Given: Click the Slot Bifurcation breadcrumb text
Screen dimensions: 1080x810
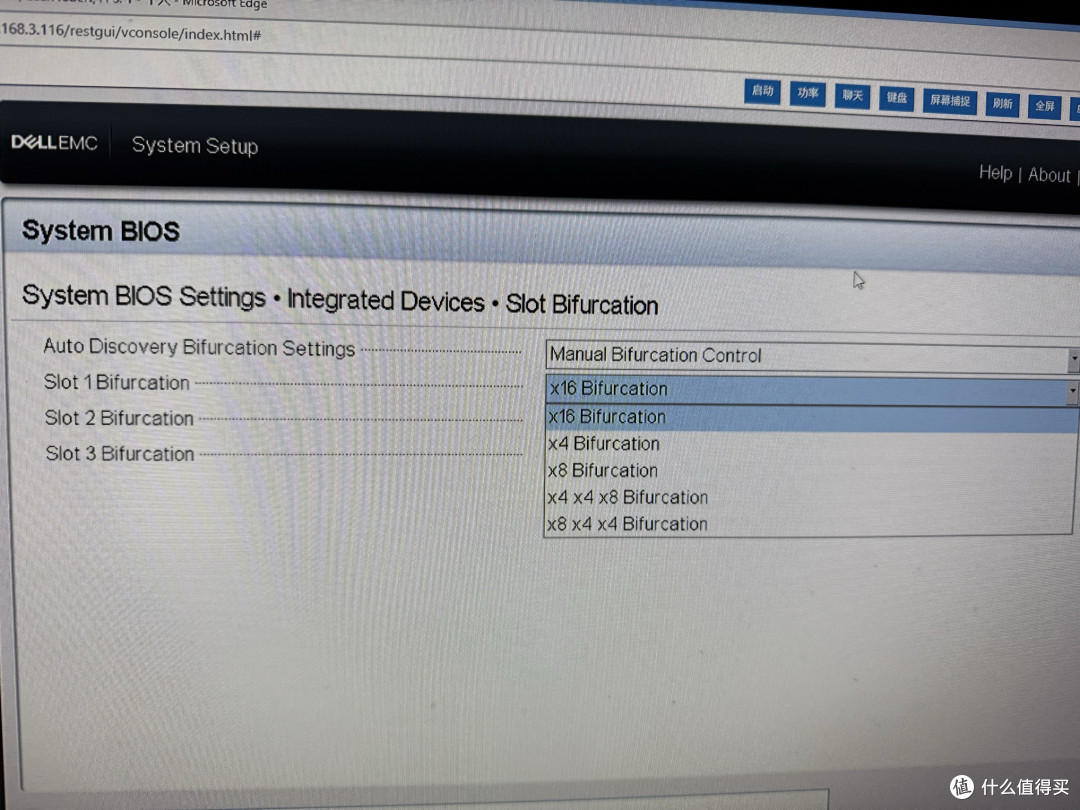Looking at the screenshot, I should (582, 304).
